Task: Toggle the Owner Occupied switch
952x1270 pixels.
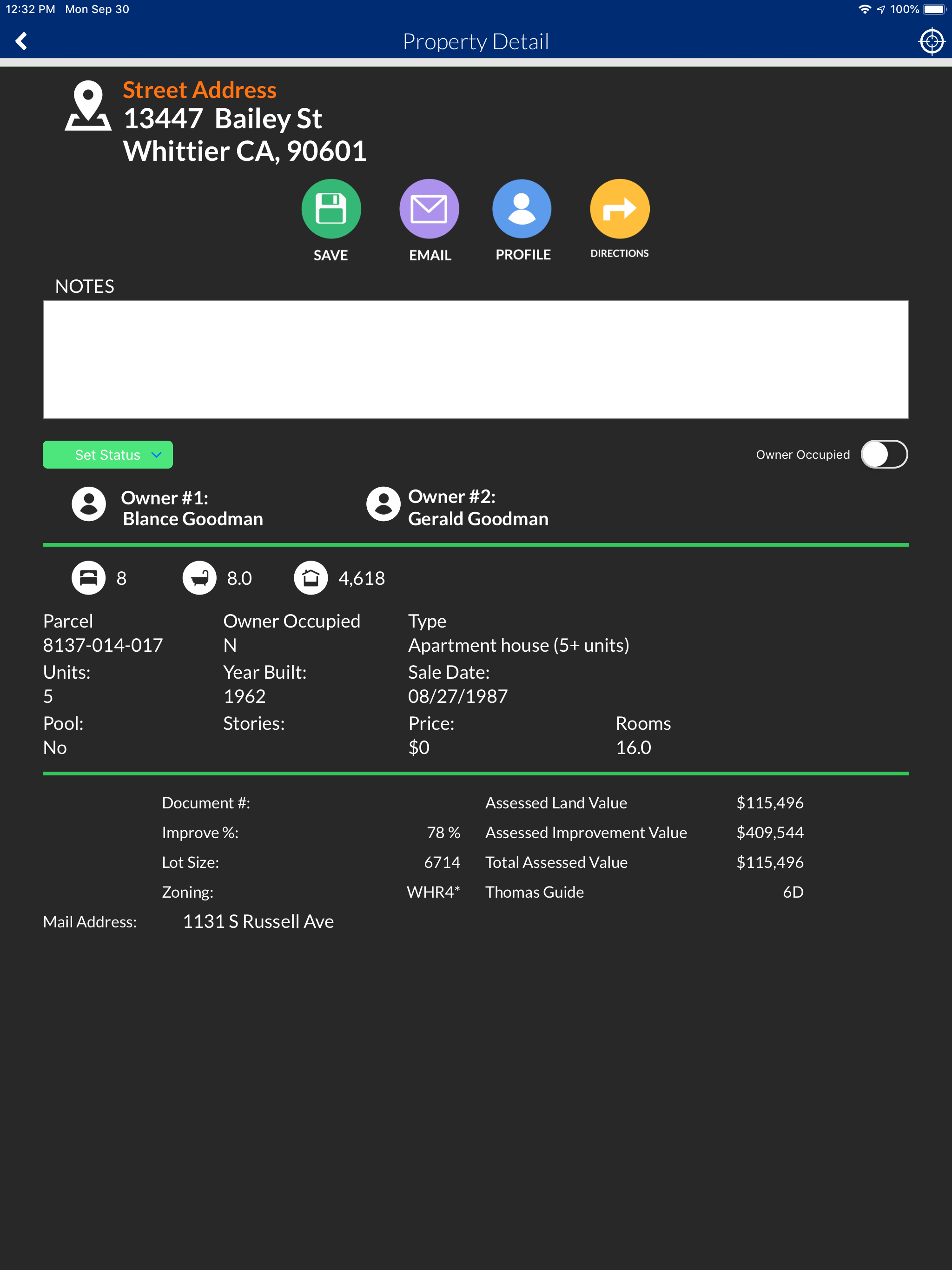Action: coord(884,455)
